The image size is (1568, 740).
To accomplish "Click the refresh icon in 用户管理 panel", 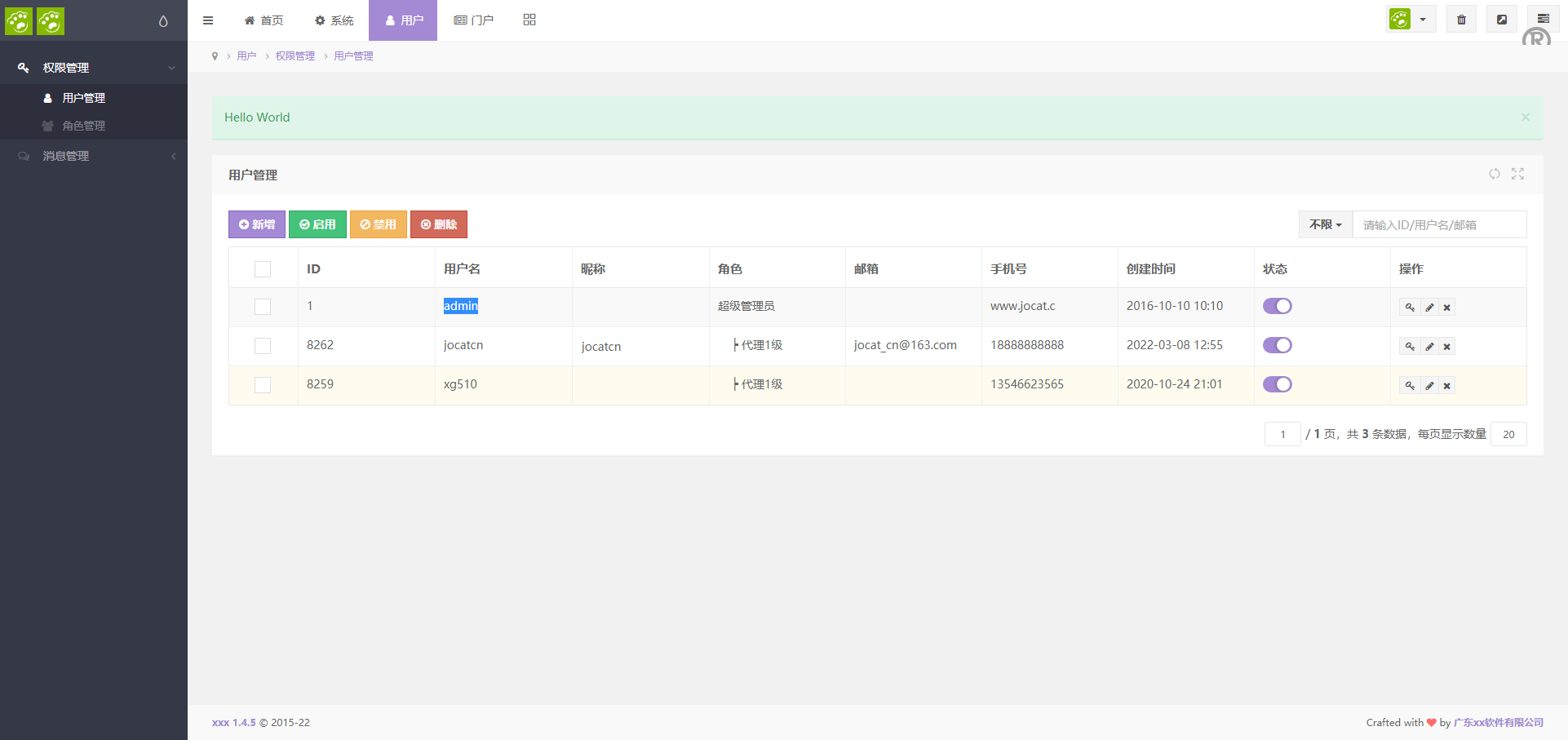I will coord(1494,174).
